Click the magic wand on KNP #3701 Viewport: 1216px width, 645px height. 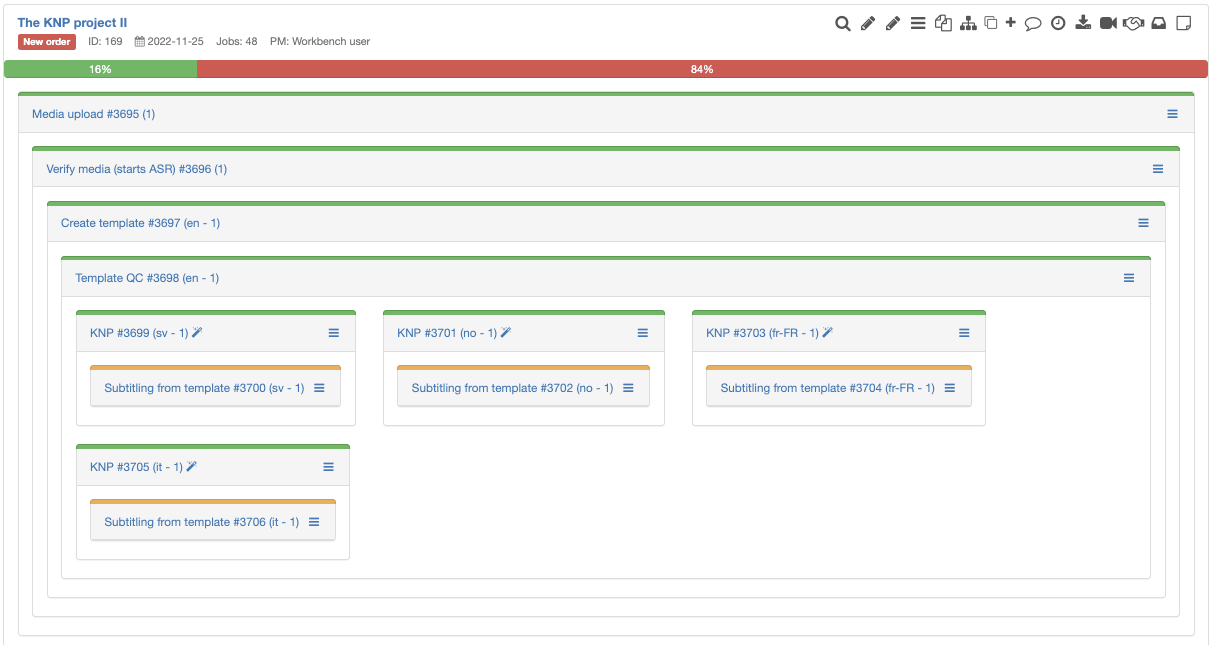506,332
